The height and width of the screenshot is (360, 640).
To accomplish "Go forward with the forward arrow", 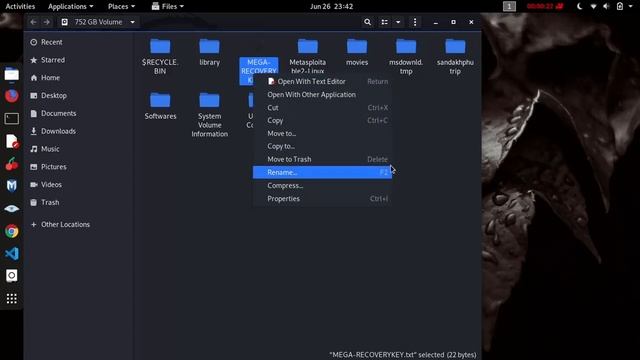I will 47,22.
